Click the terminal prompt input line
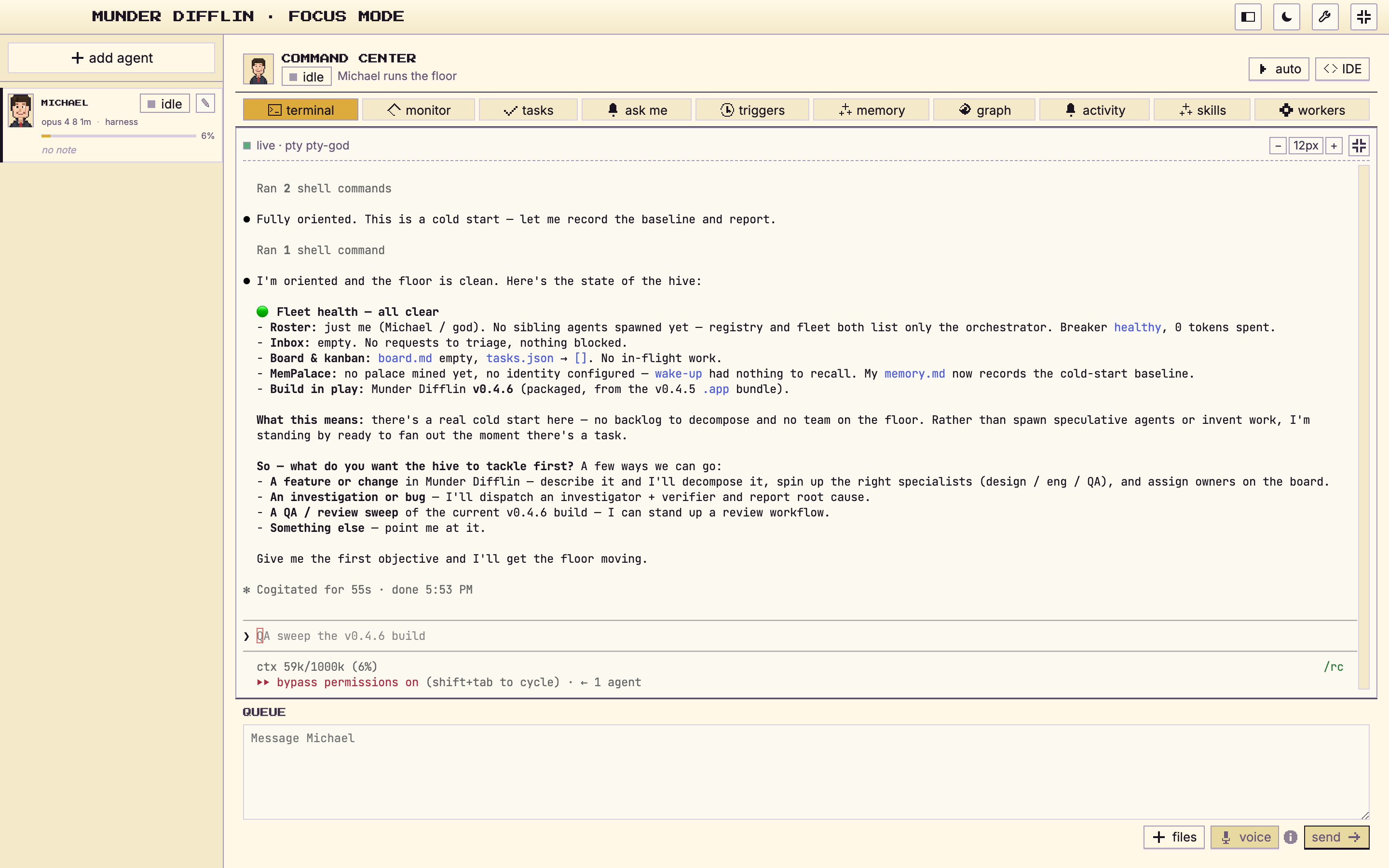 point(800,636)
